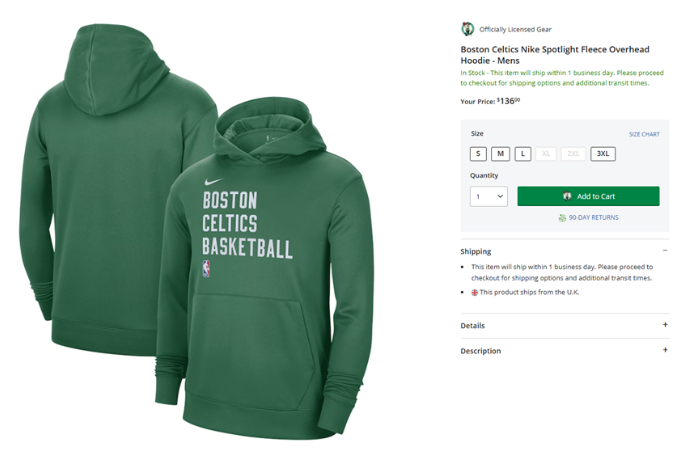Click the UK flag icon in Shipping
Screen dimensions: 682x450
[475, 293]
